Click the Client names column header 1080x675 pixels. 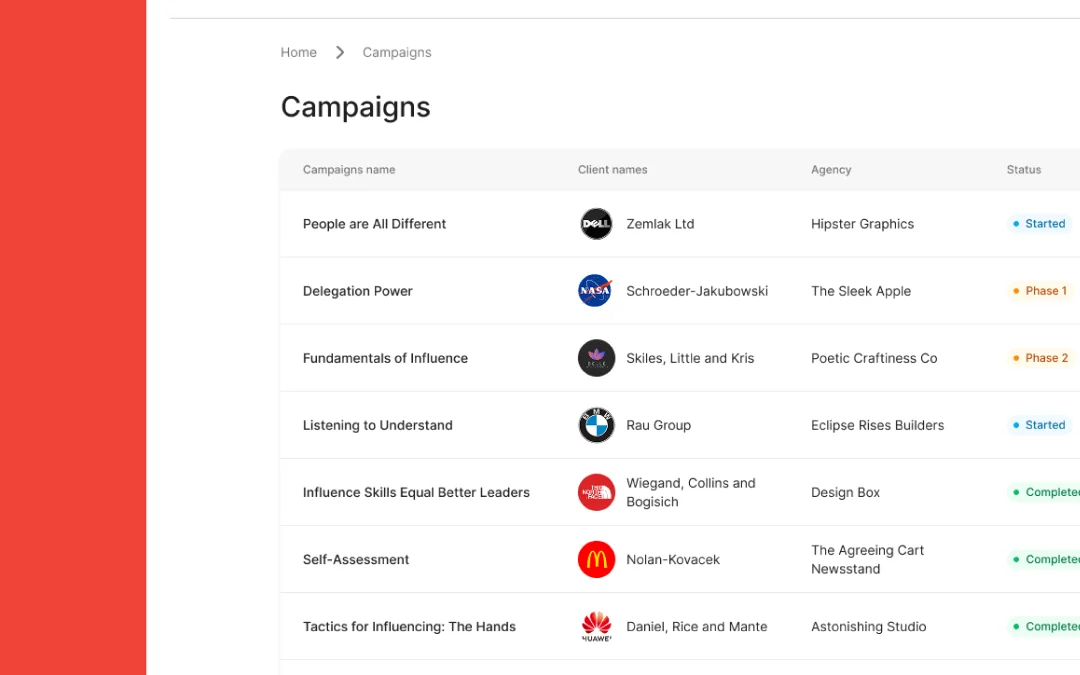pos(612,169)
